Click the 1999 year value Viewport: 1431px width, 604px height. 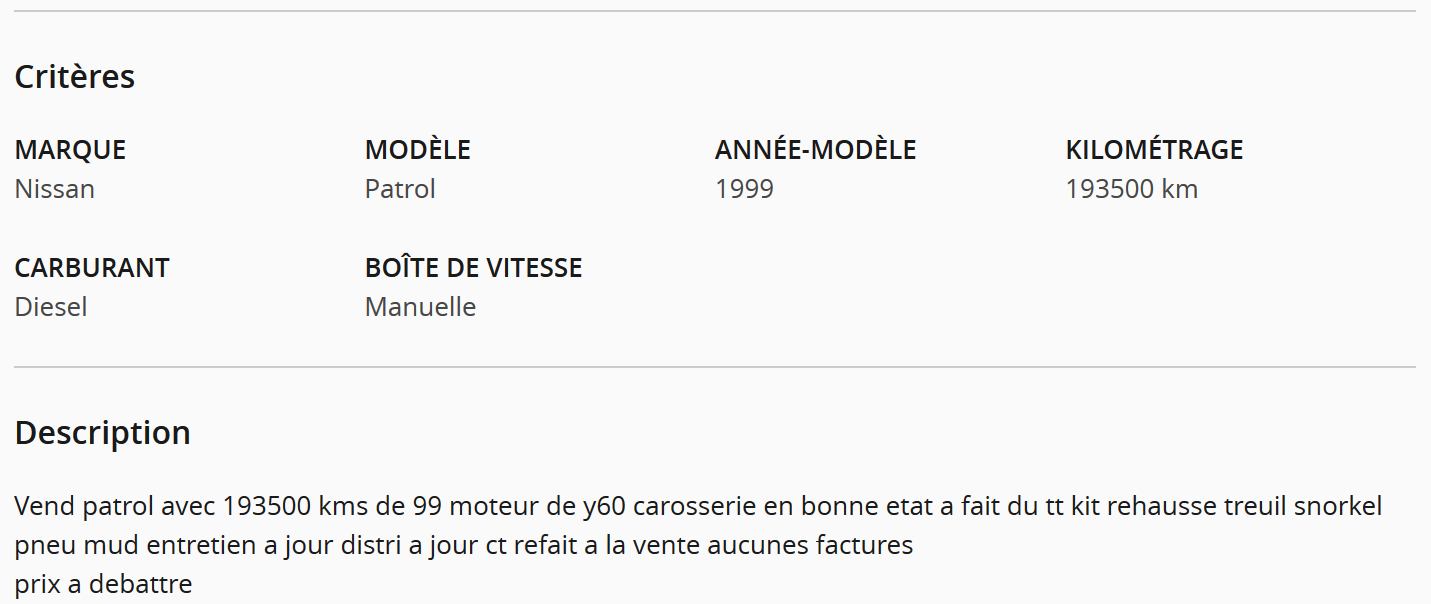pyautogui.click(x=744, y=189)
